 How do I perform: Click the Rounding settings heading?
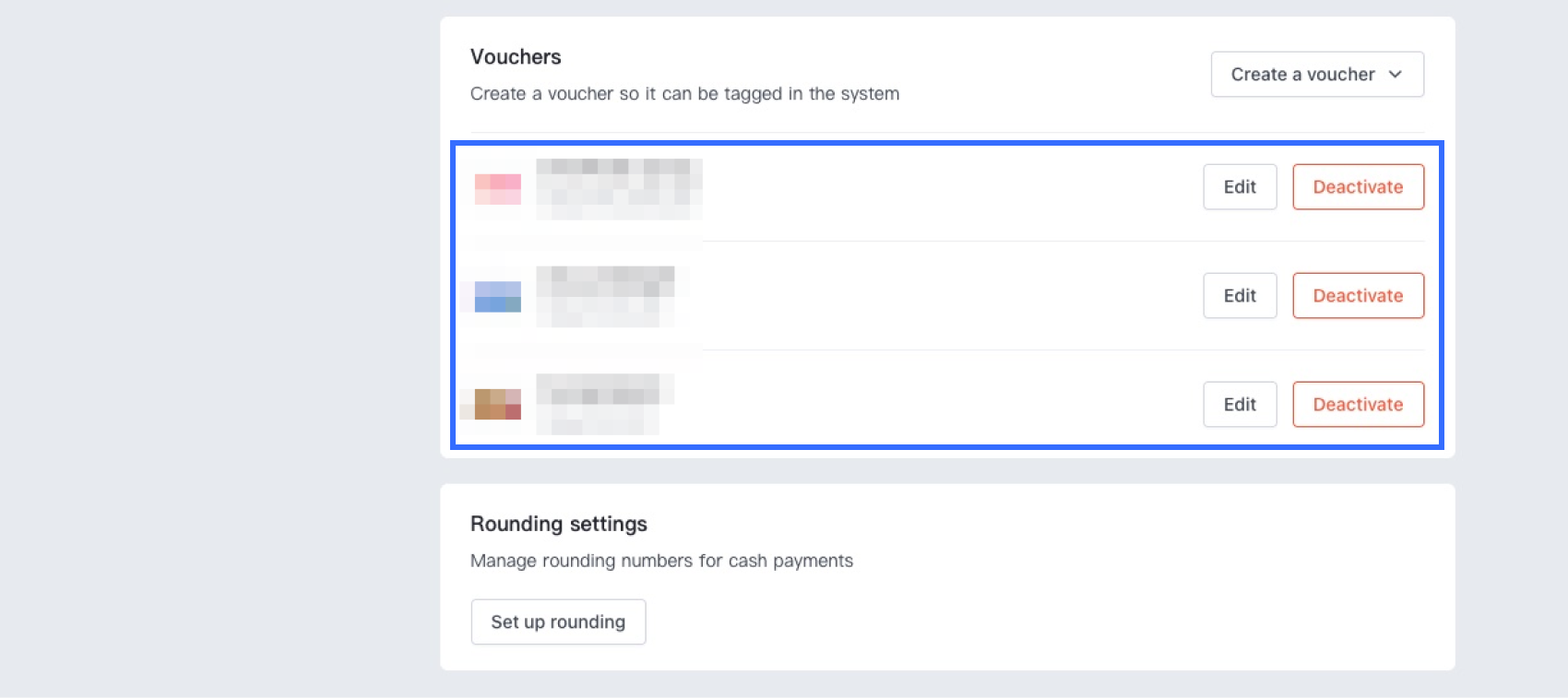(x=558, y=524)
